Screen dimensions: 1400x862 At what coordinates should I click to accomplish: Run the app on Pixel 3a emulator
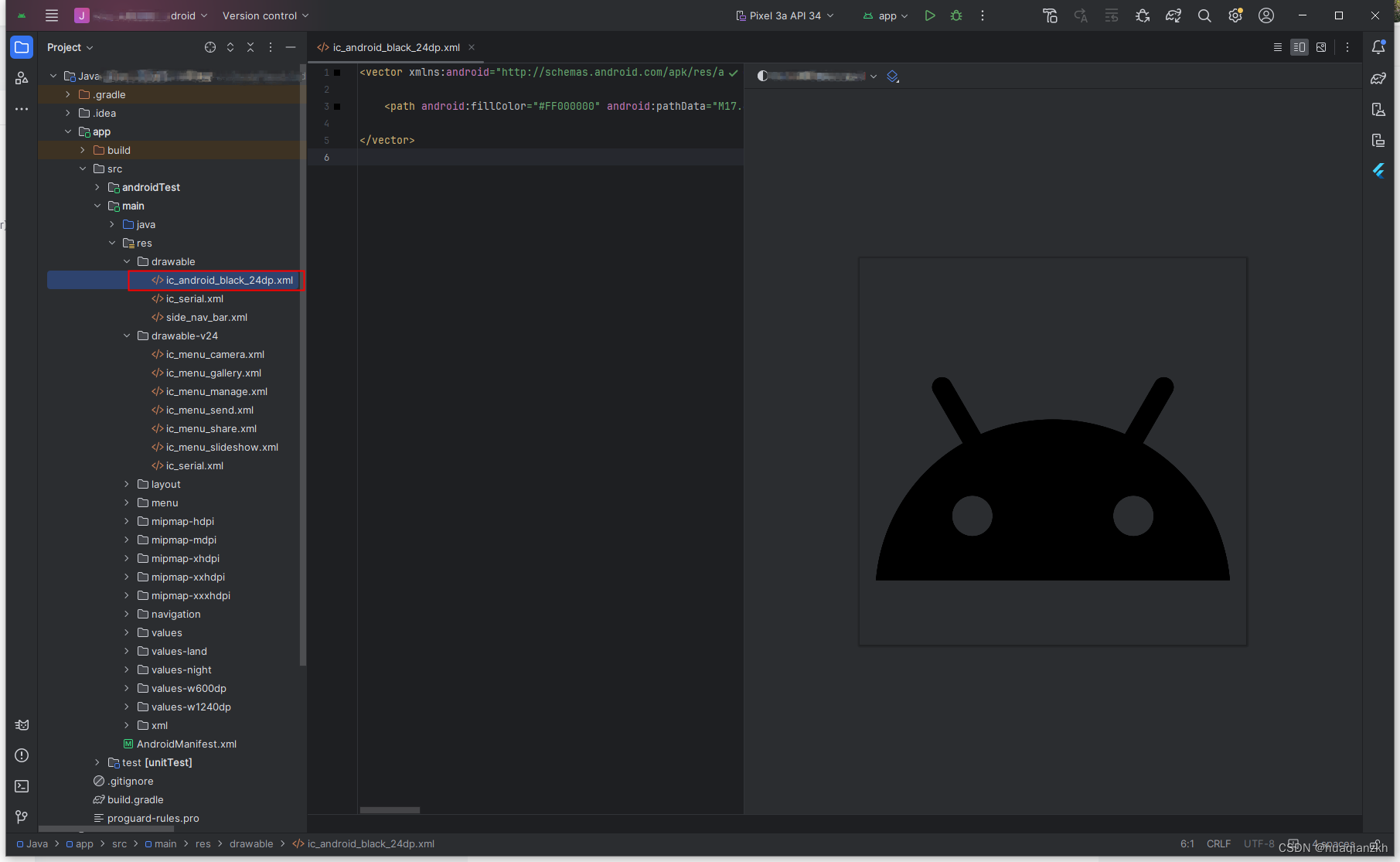930,15
